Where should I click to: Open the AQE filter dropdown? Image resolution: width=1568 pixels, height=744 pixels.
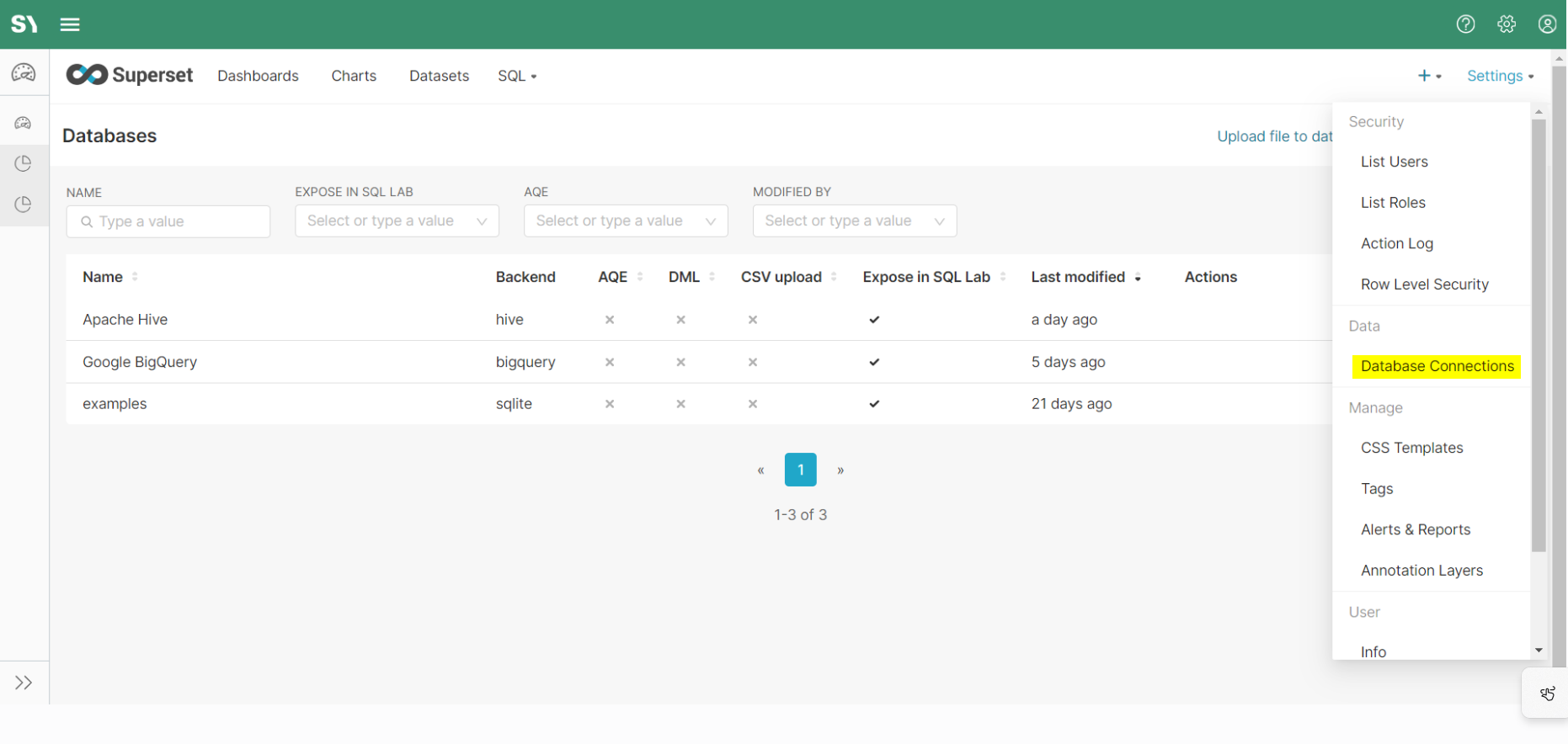pyautogui.click(x=625, y=221)
